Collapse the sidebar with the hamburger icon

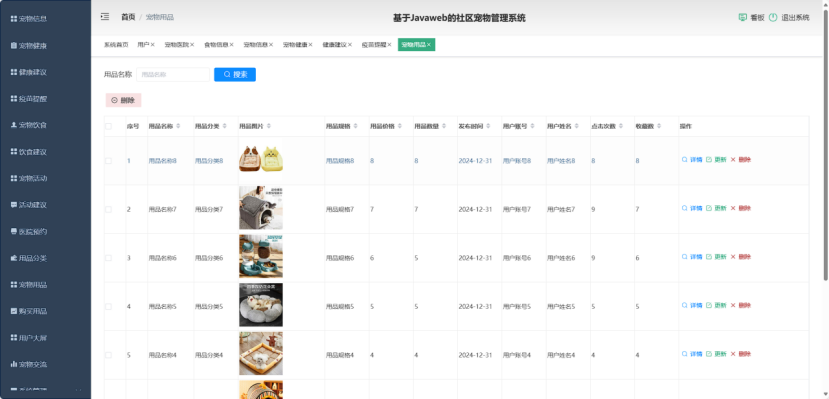click(x=105, y=17)
